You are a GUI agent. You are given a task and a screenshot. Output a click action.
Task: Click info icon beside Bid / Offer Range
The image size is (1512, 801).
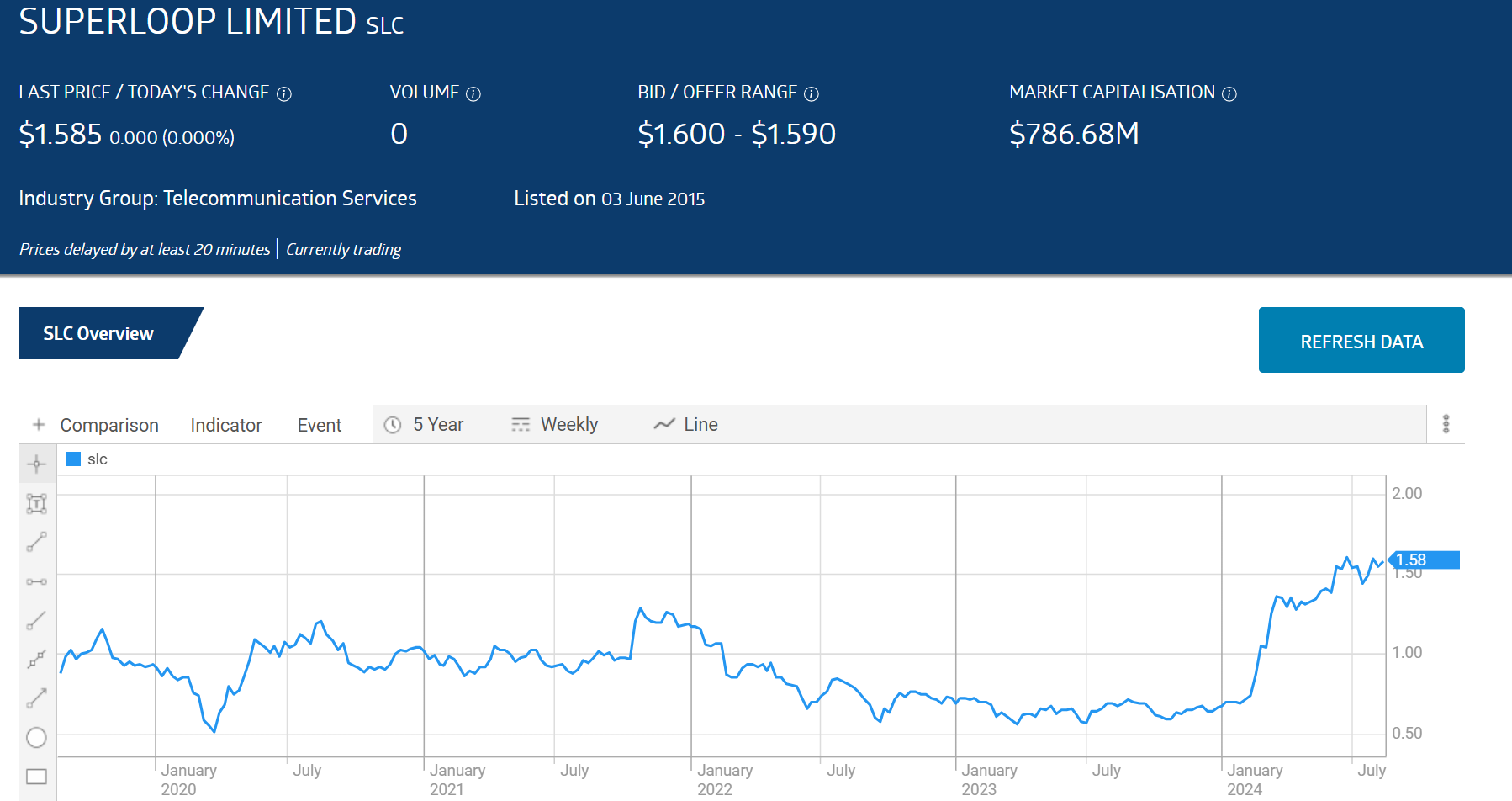point(812,93)
